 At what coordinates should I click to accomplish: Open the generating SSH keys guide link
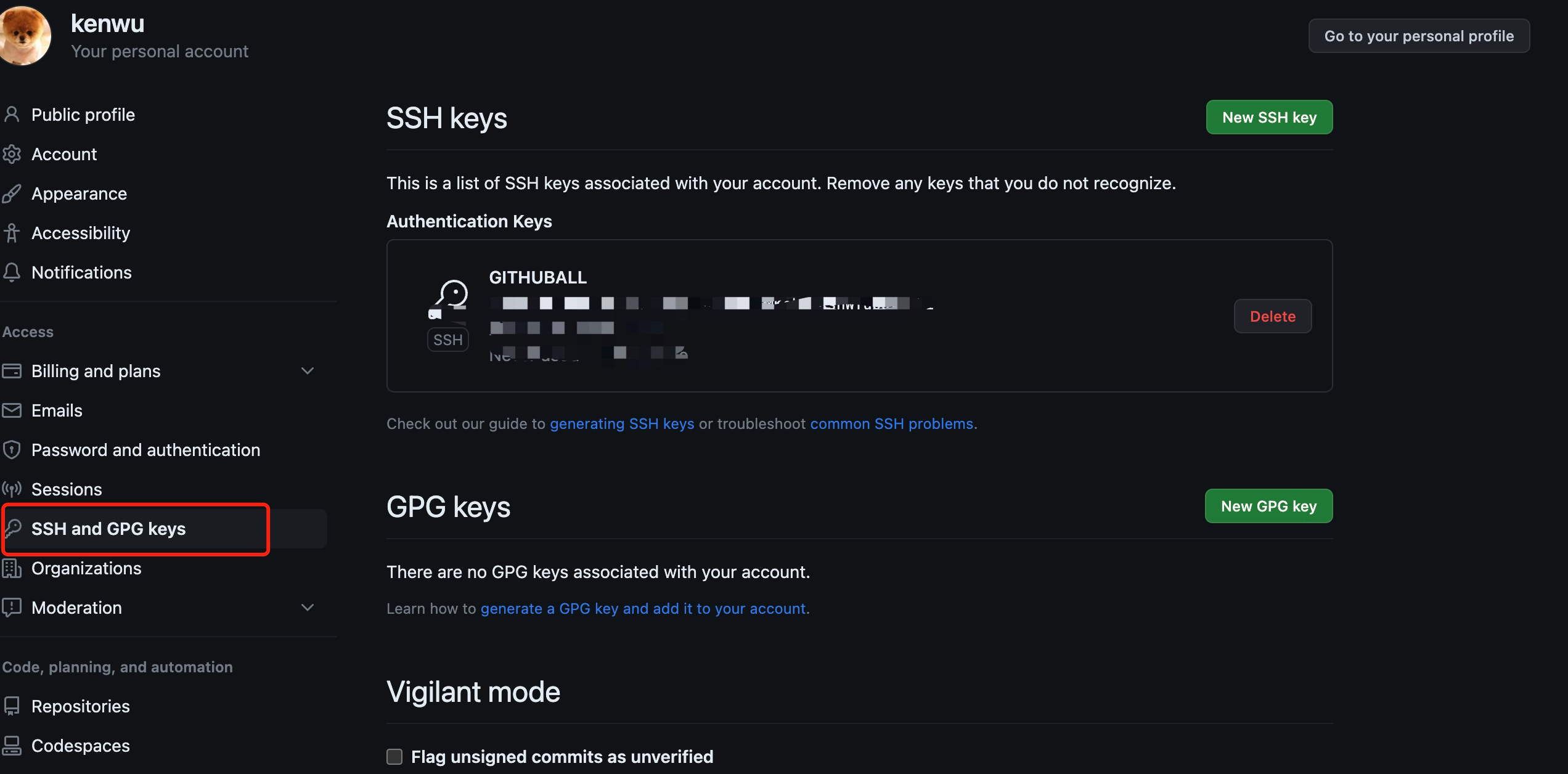pos(621,424)
